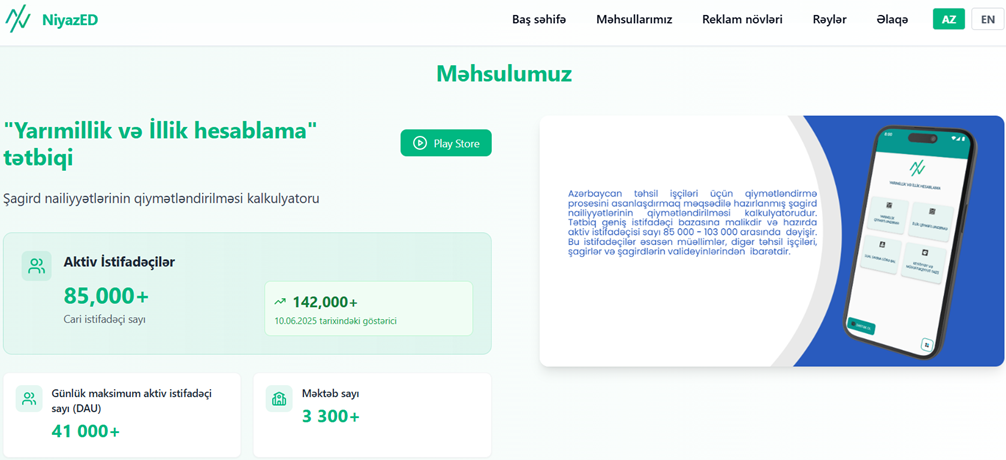Viewport: 1006px width, 460px height.
Task: Click the school building icon for Məktəb sayı
Action: click(x=278, y=398)
